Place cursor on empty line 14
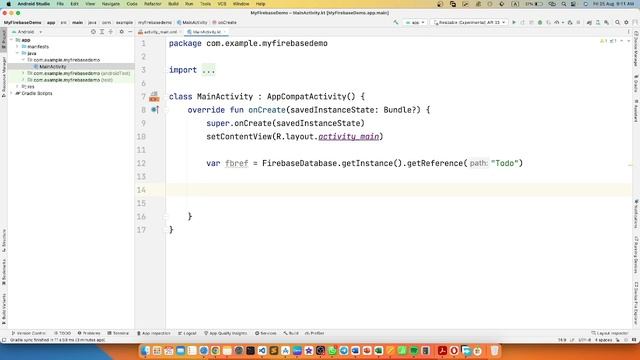Viewport: 640px width, 360px height. coord(398,190)
